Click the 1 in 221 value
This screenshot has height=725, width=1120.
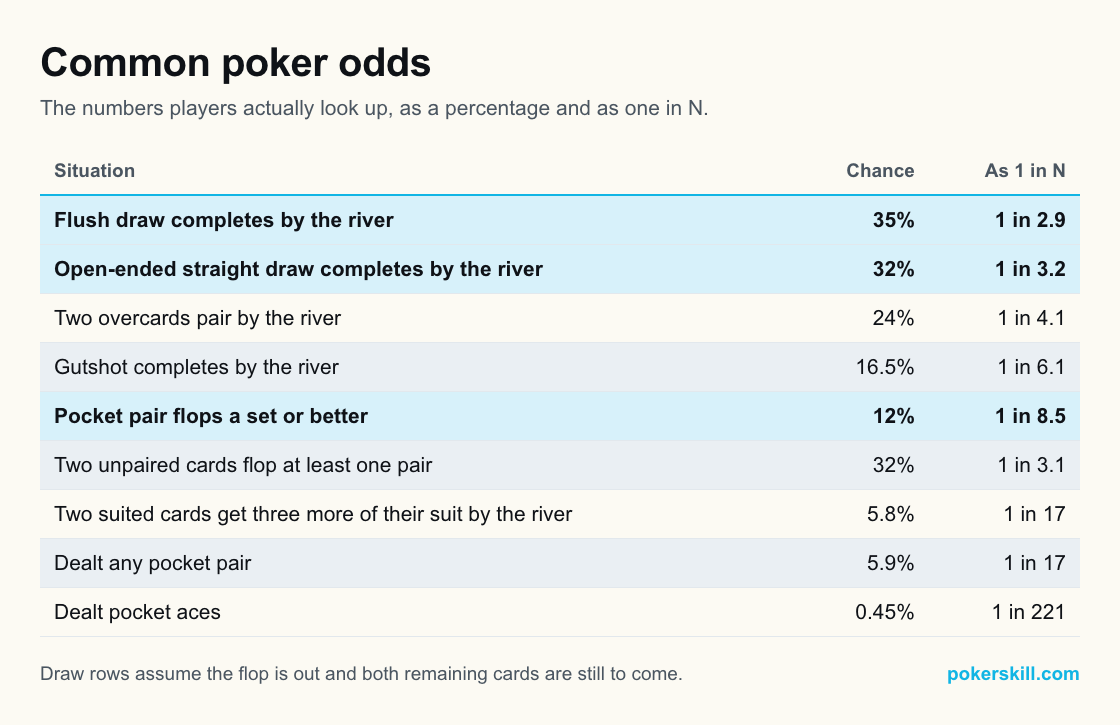tap(1029, 612)
